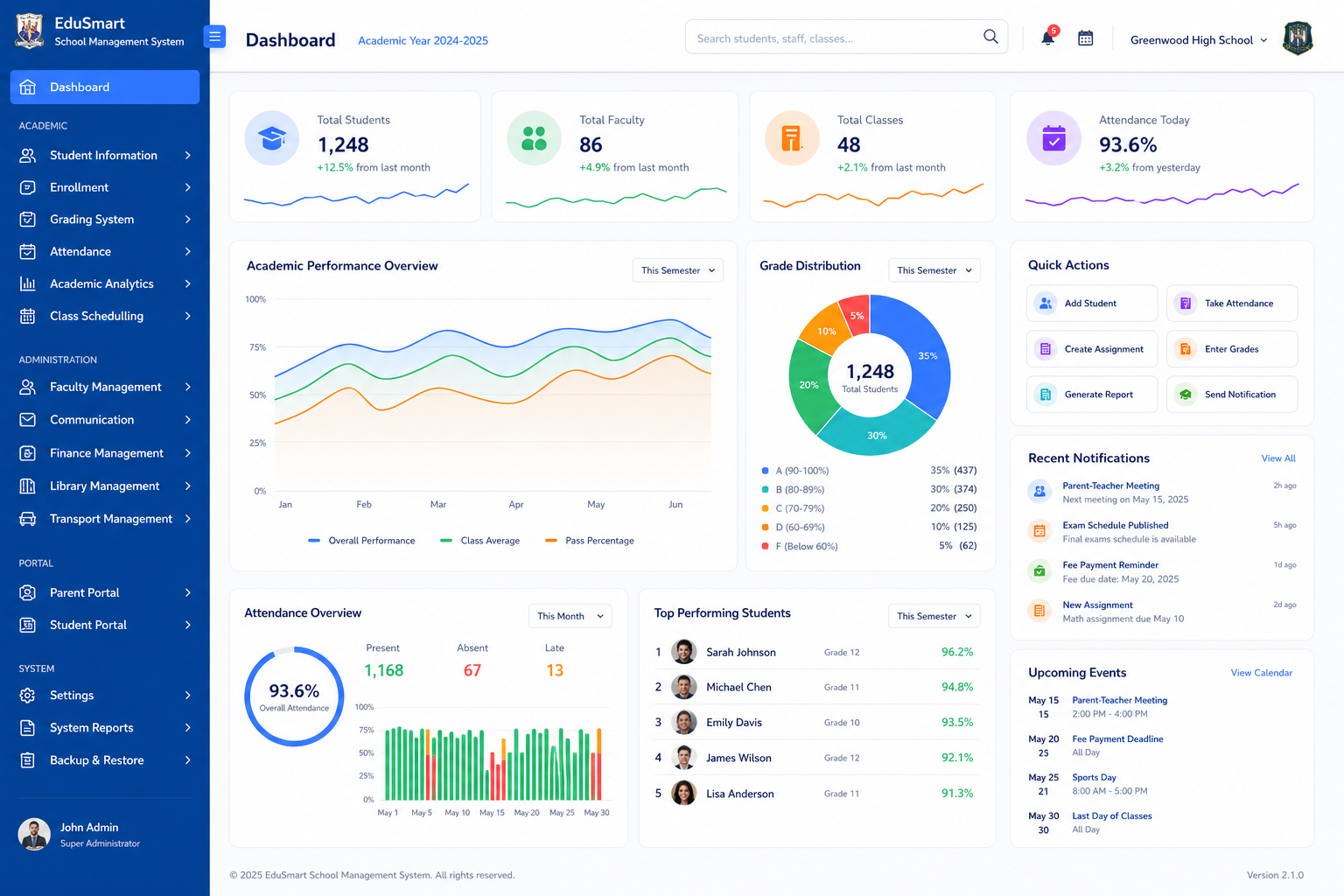Click the Take Attendance quick action icon
This screenshot has height=896, width=1344.
(x=1185, y=303)
